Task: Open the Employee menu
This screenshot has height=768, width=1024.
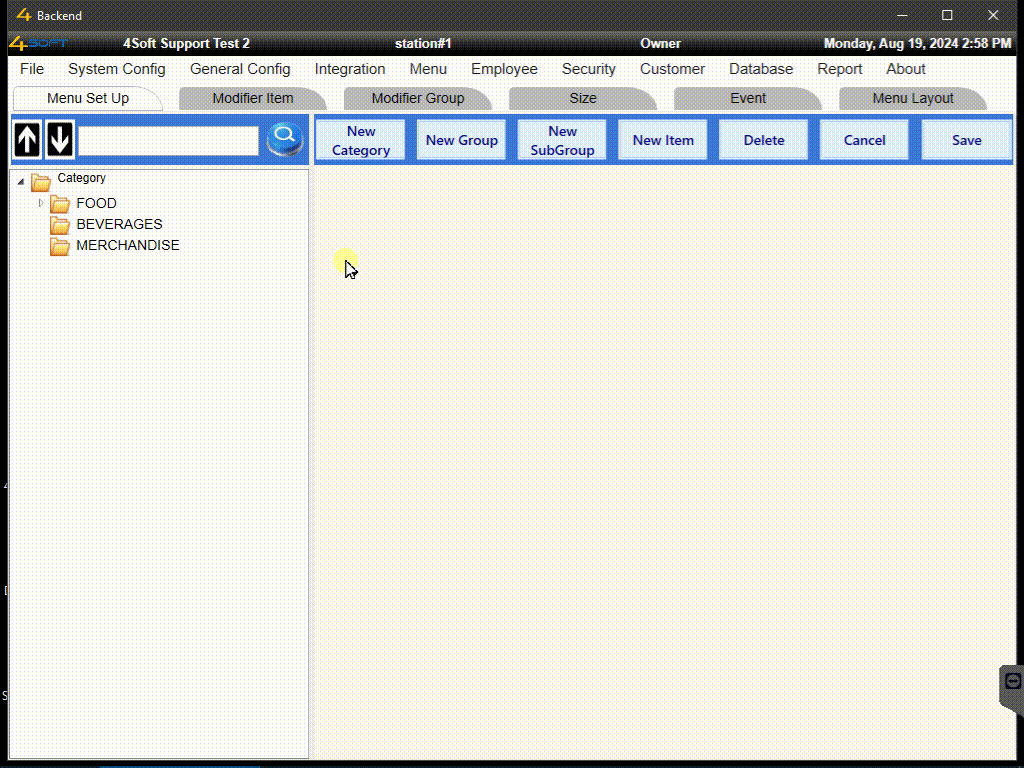Action: [504, 69]
